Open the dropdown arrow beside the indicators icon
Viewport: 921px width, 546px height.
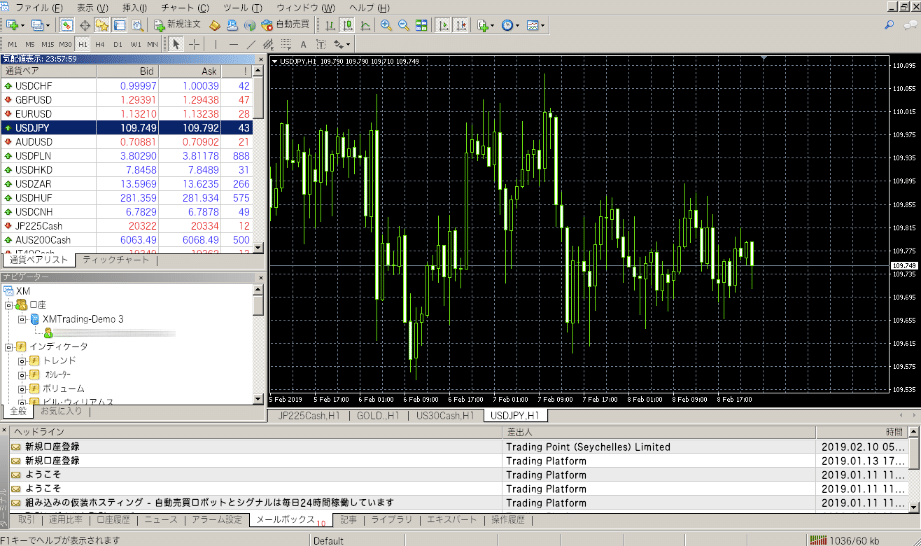492,26
